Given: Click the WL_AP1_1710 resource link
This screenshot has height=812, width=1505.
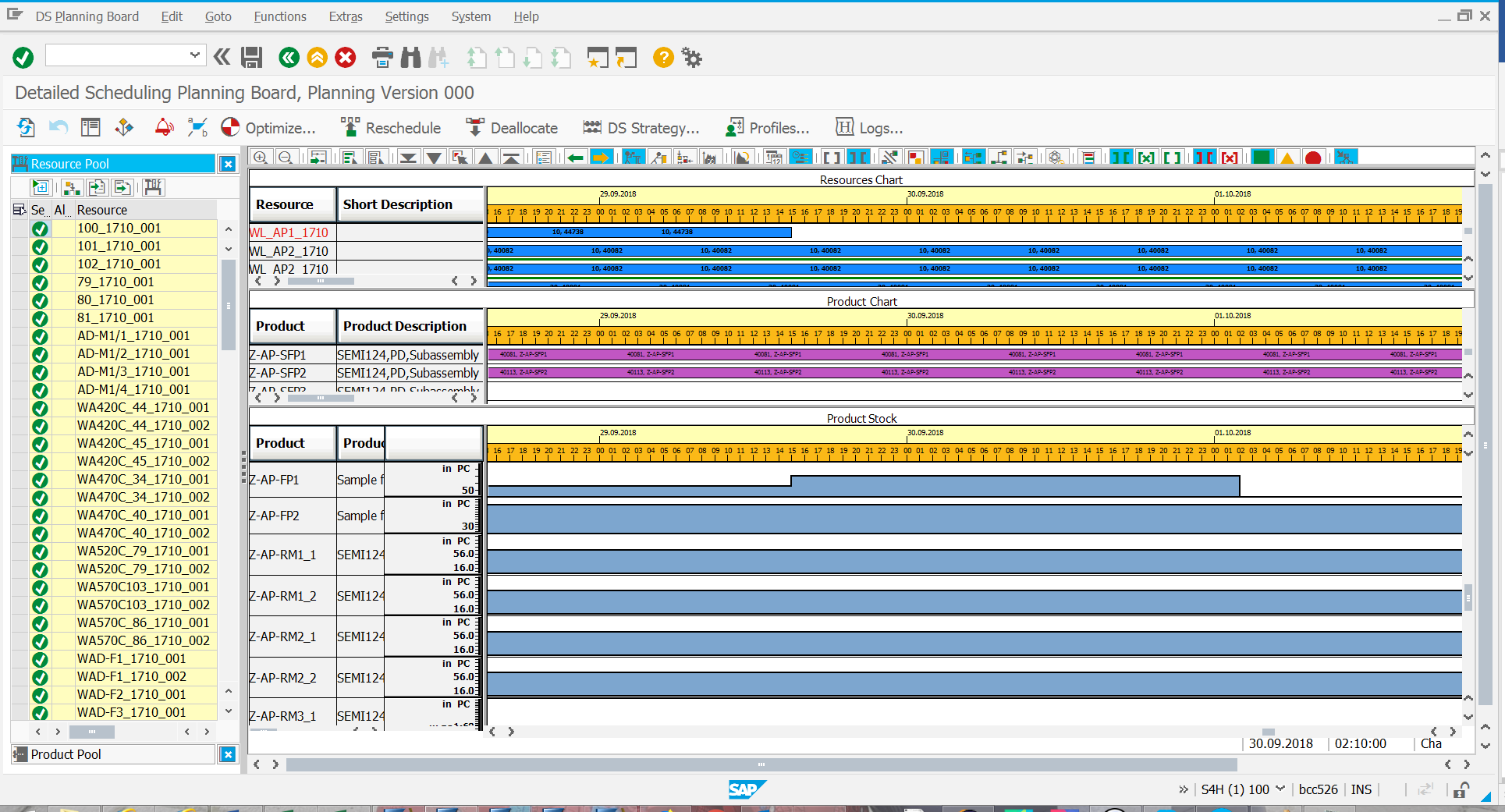Looking at the screenshot, I should click(x=289, y=232).
